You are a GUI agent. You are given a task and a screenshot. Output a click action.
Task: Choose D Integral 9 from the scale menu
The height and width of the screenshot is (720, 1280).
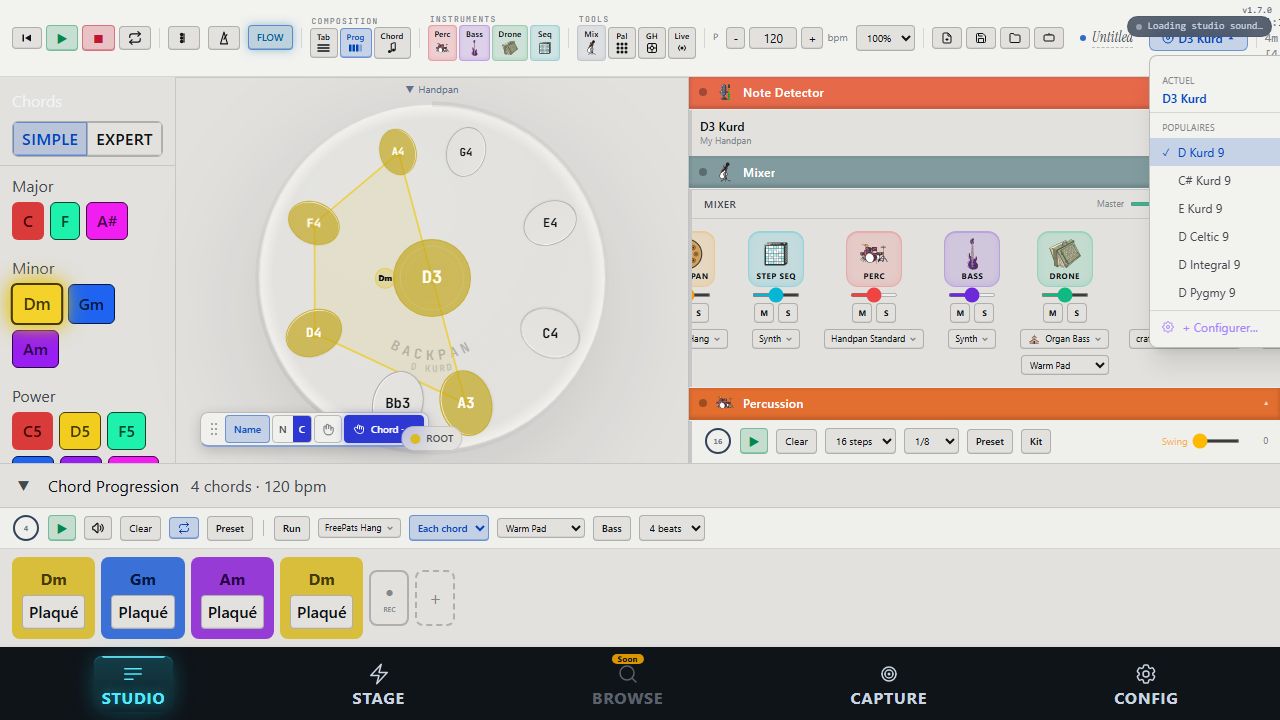tap(1214, 265)
